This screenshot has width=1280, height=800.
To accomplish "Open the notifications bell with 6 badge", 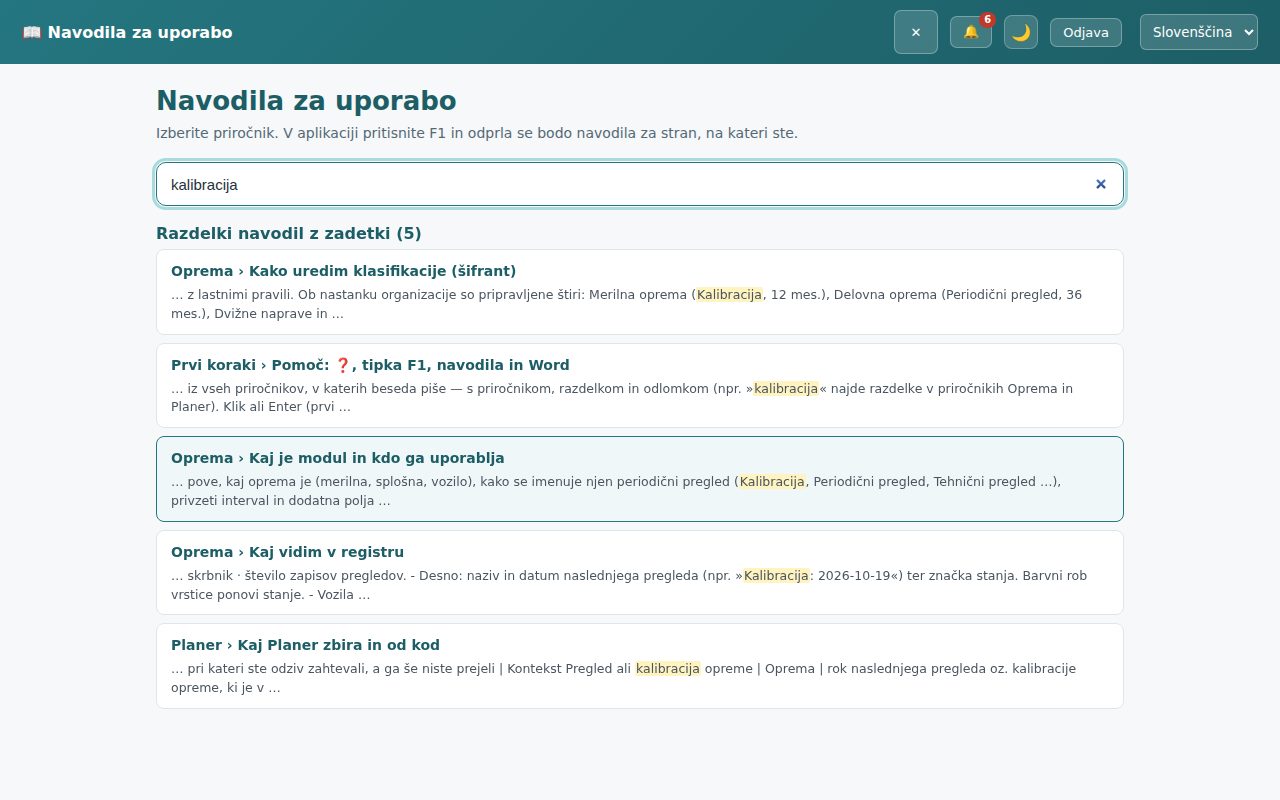I will [x=971, y=32].
